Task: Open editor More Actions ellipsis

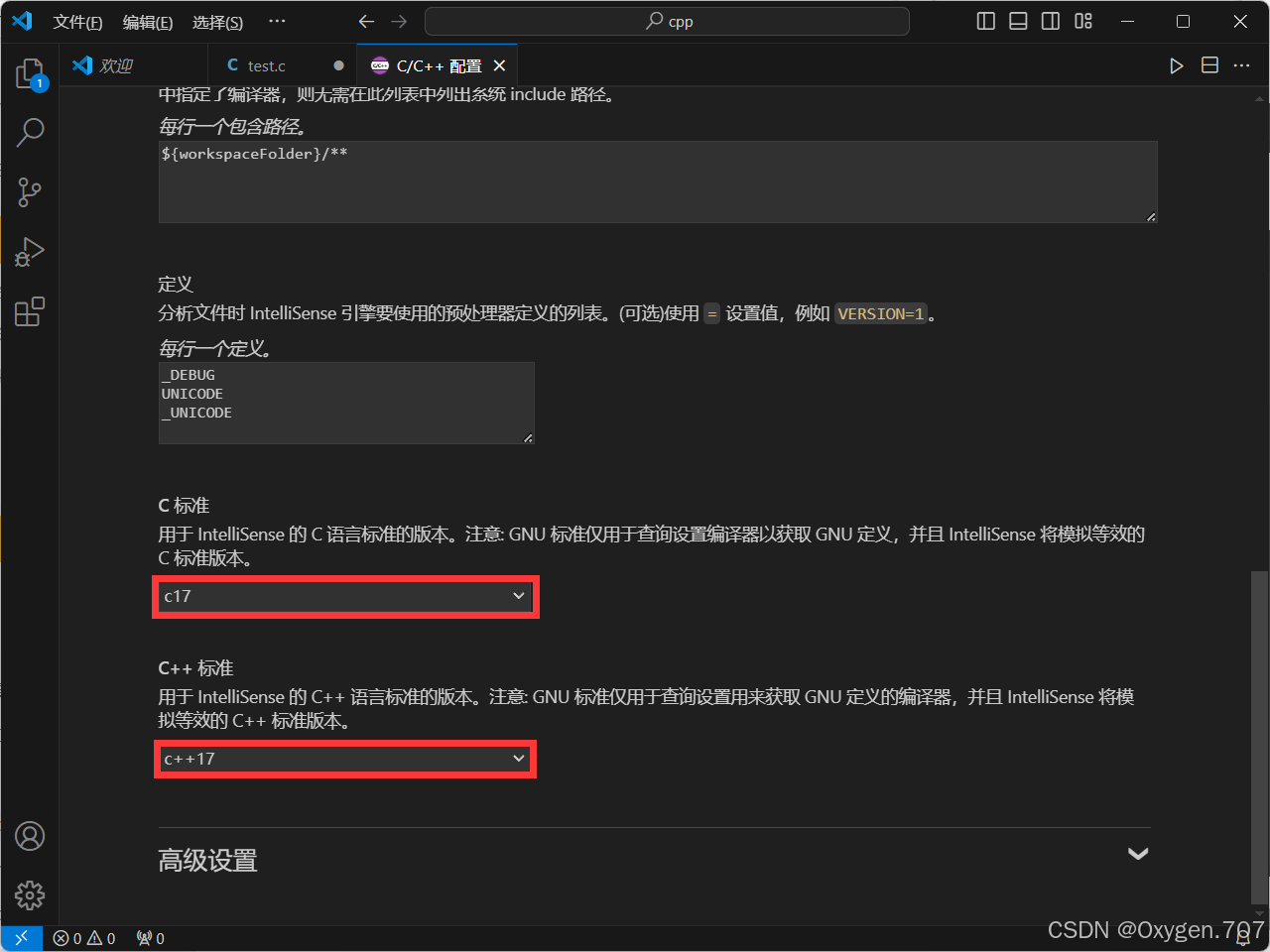Action: 1242,65
